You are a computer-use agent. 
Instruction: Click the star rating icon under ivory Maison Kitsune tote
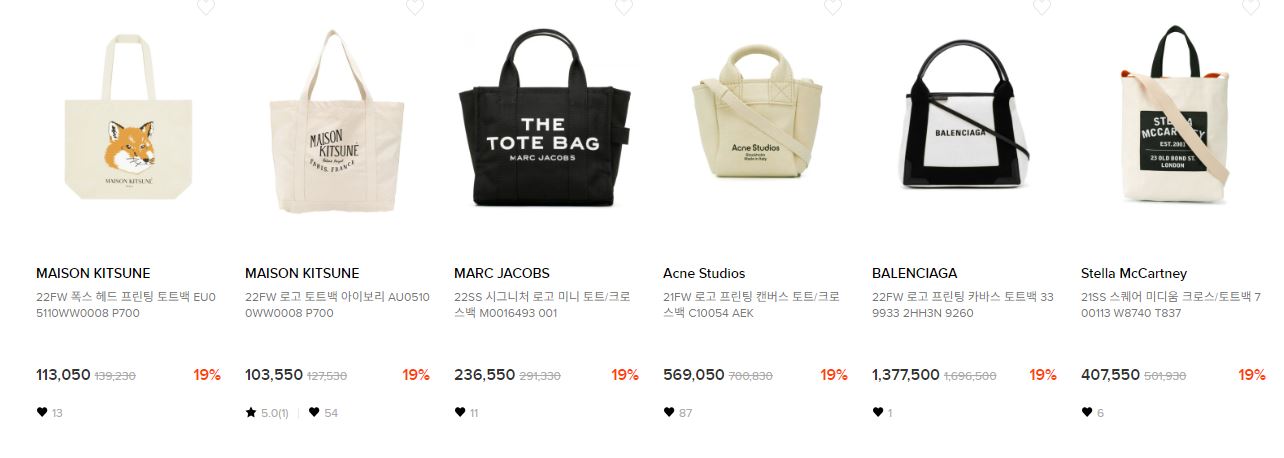tap(251, 412)
